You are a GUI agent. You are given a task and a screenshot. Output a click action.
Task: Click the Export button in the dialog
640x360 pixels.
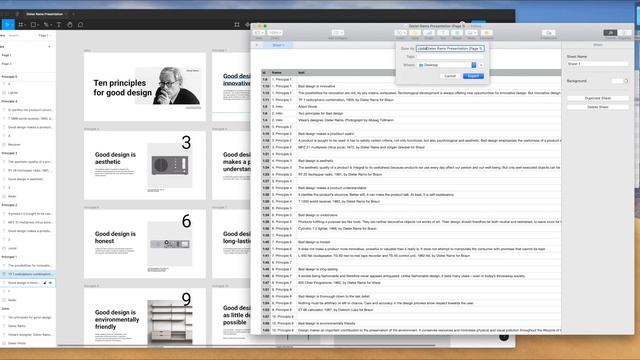473,76
